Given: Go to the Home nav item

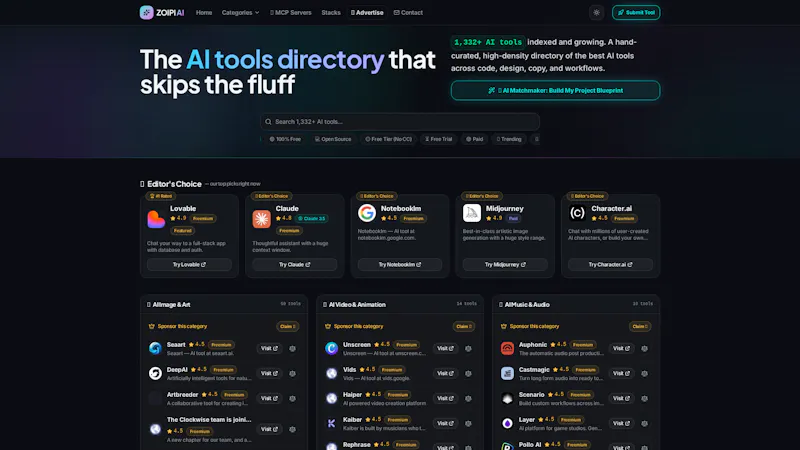Looking at the screenshot, I should coord(204,12).
